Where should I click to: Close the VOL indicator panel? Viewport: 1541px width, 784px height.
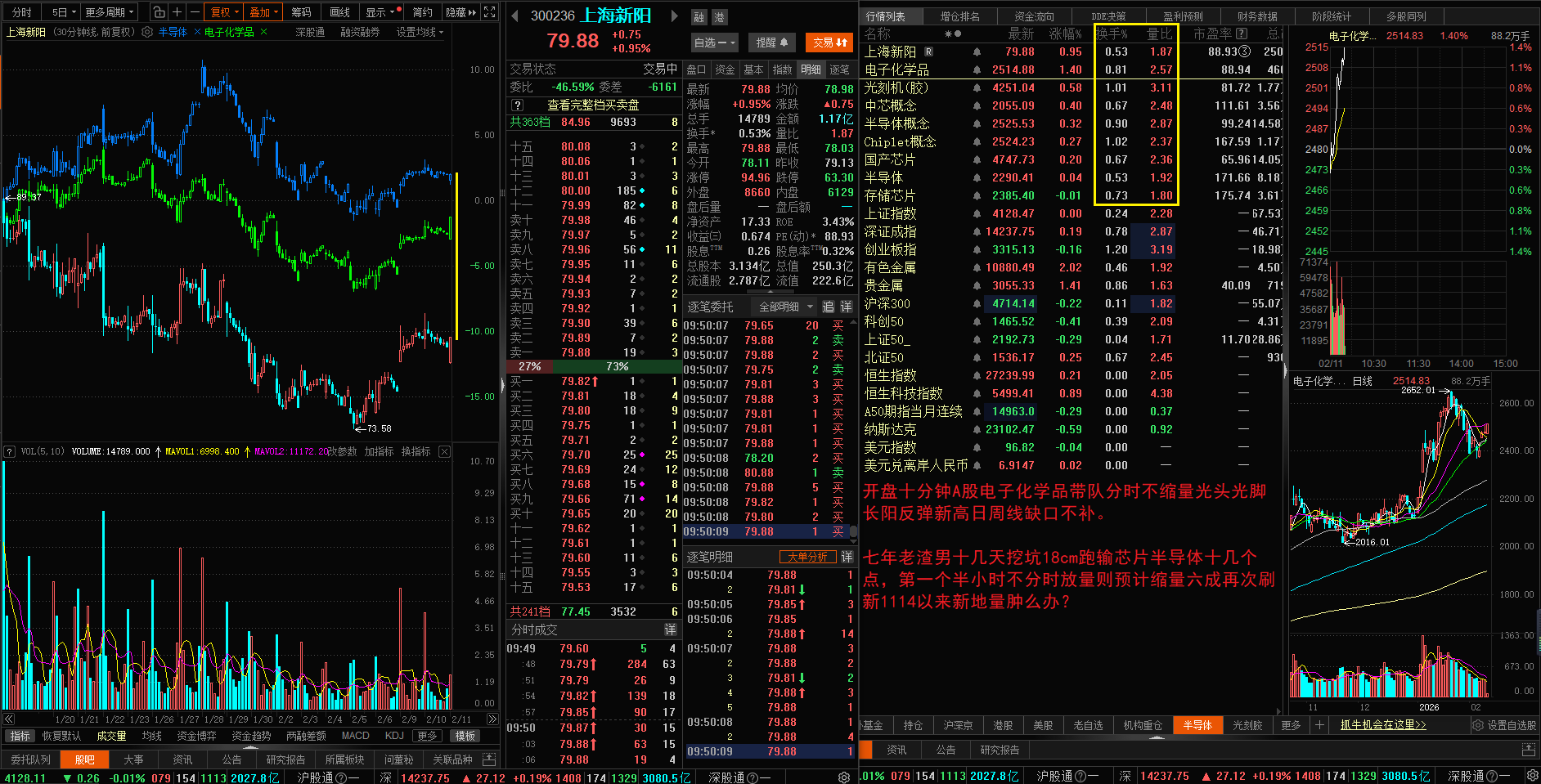tap(444, 451)
